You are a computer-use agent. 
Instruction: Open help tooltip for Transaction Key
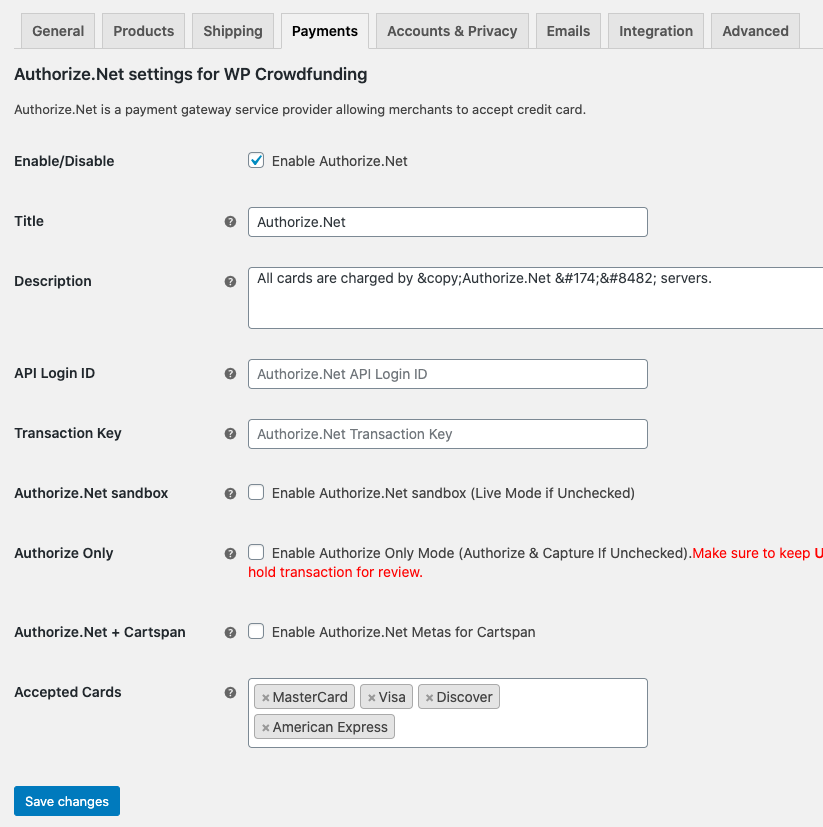pos(230,434)
